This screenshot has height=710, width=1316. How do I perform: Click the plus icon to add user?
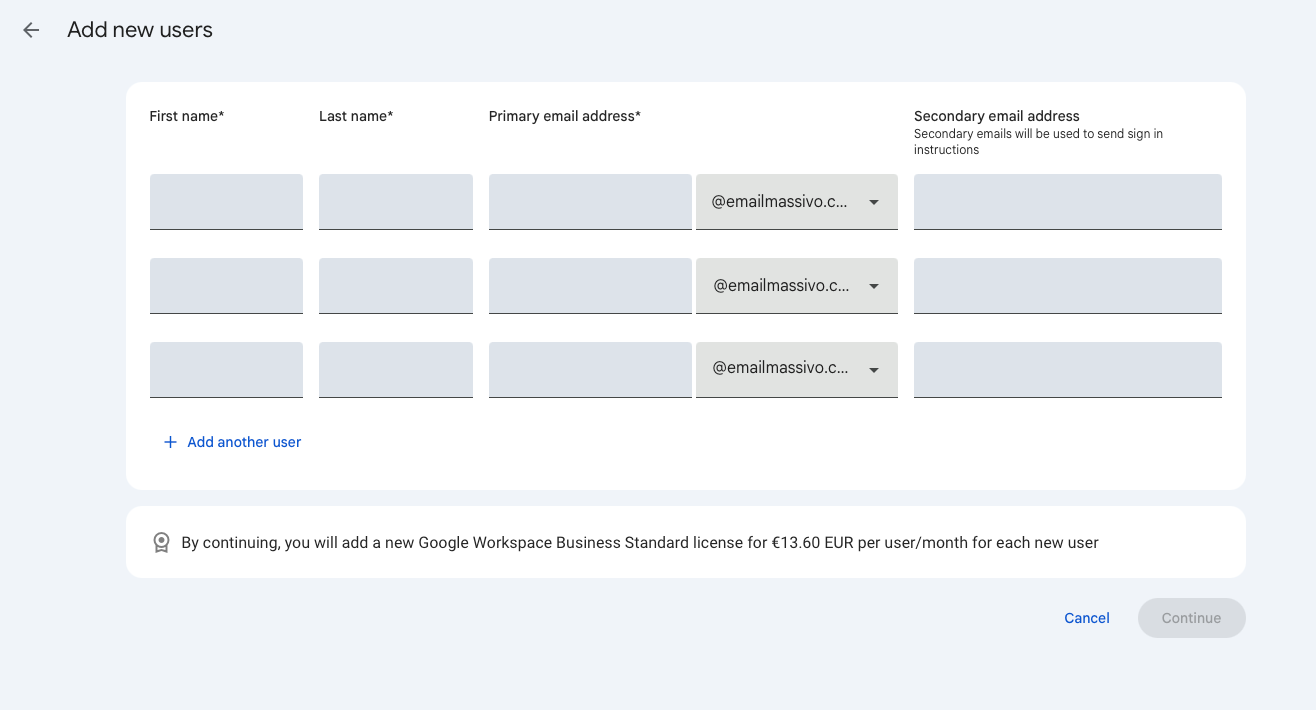click(170, 442)
